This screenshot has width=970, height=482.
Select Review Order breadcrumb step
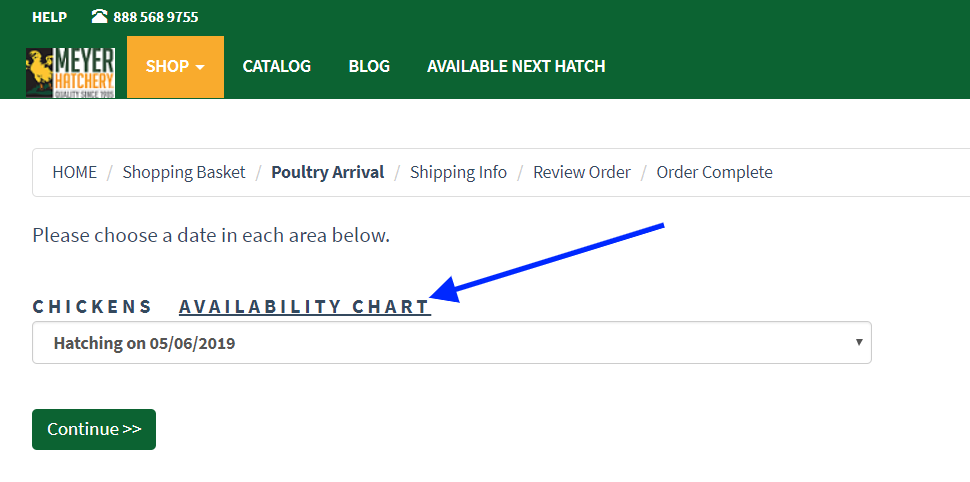[x=582, y=172]
